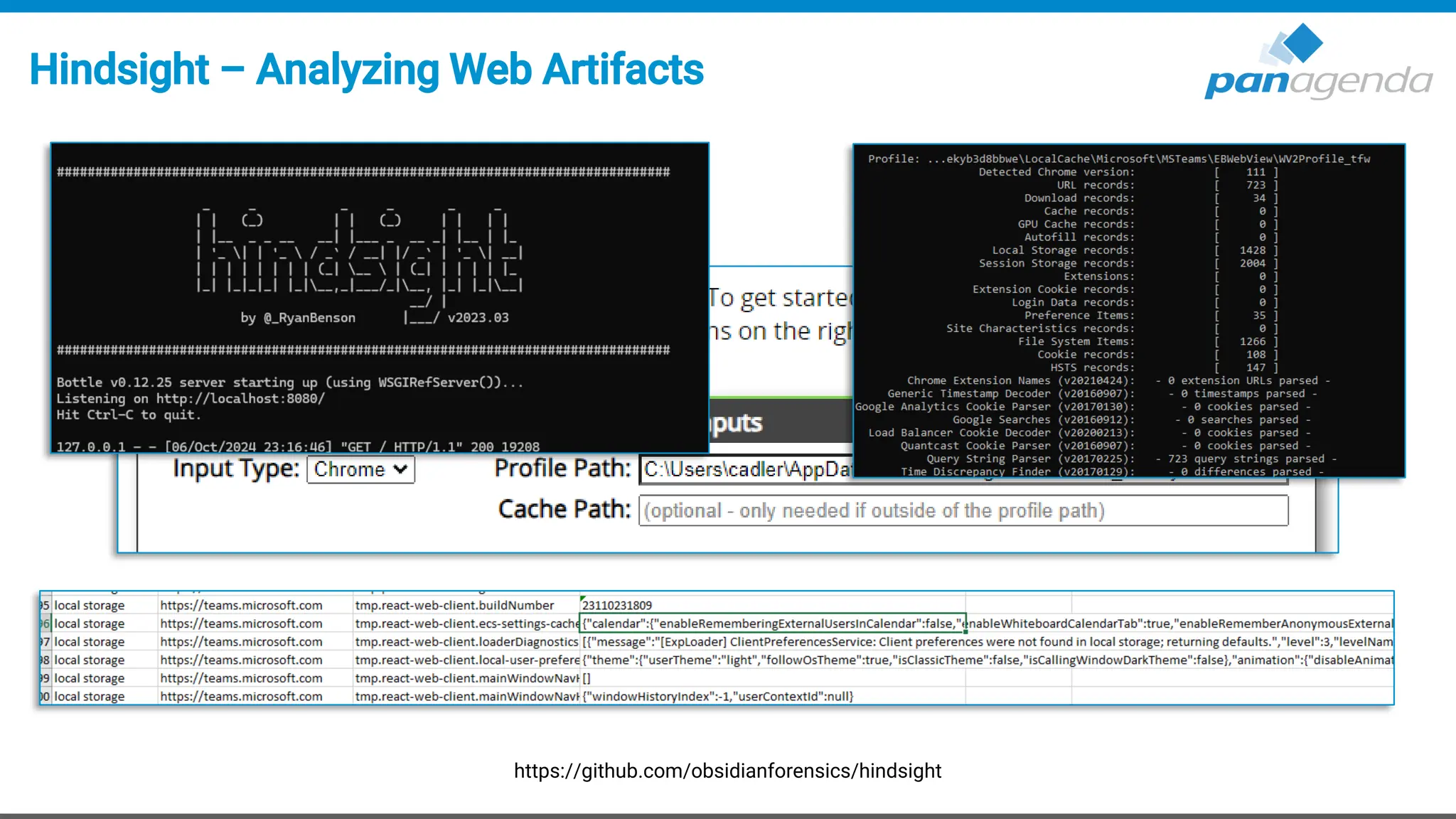Select the calendar JSON value cell

(x=773, y=623)
